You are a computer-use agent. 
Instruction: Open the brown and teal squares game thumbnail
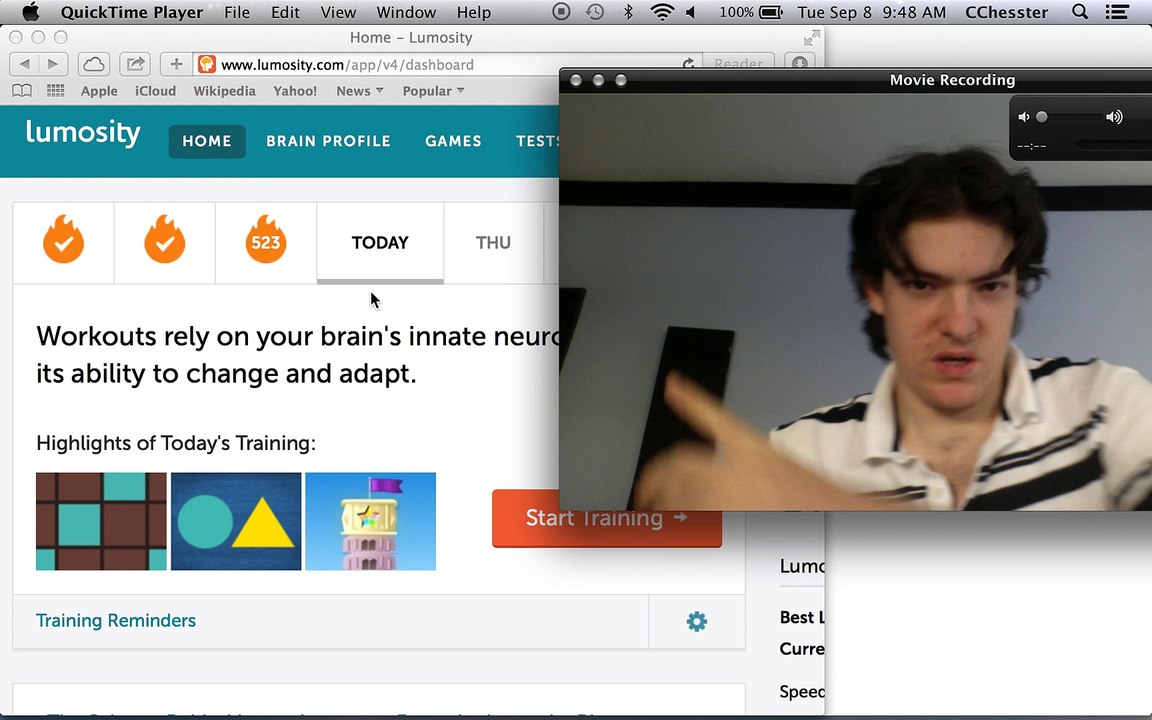(x=101, y=521)
